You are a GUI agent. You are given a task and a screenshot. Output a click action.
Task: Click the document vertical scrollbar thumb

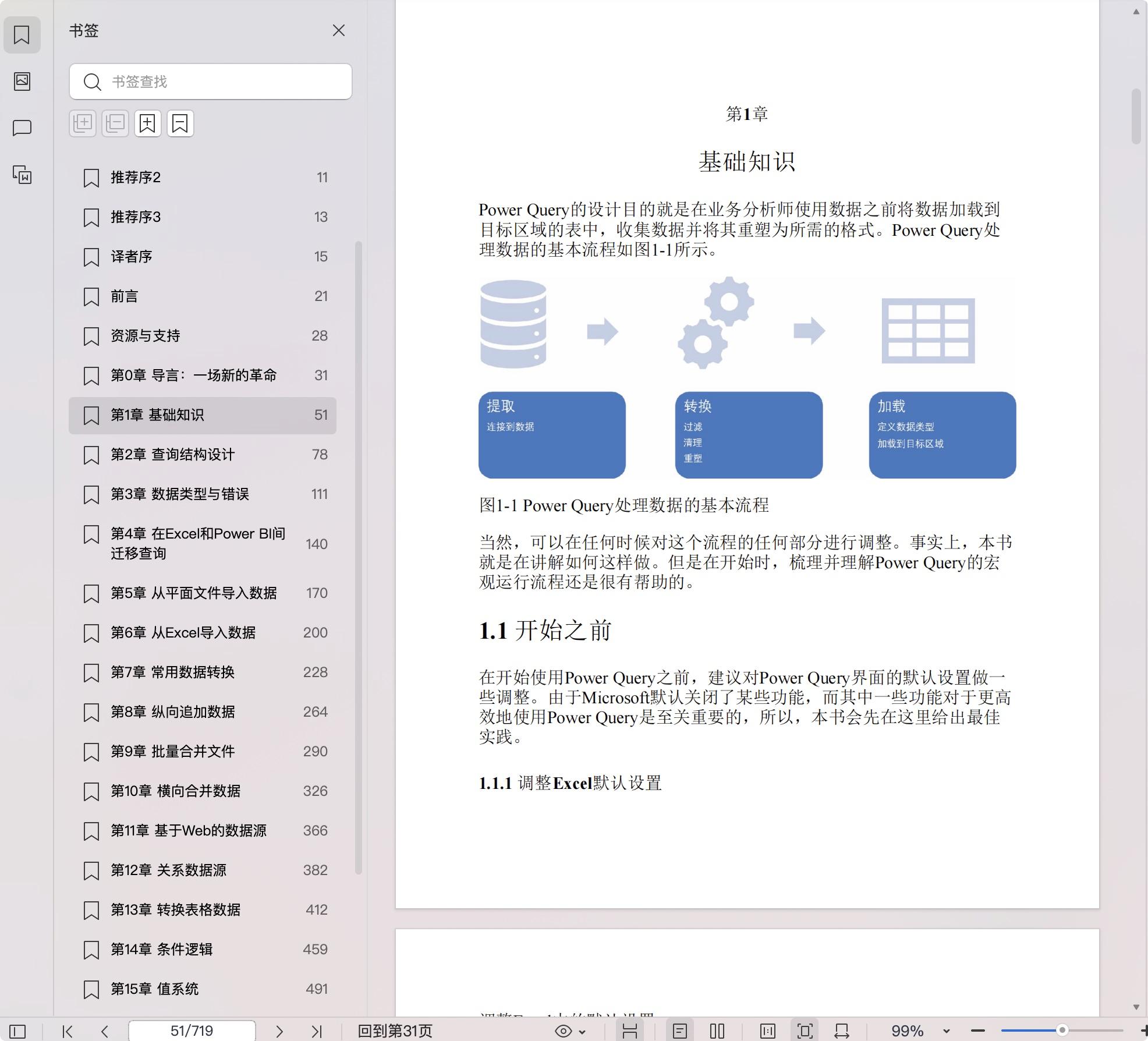pyautogui.click(x=1136, y=116)
